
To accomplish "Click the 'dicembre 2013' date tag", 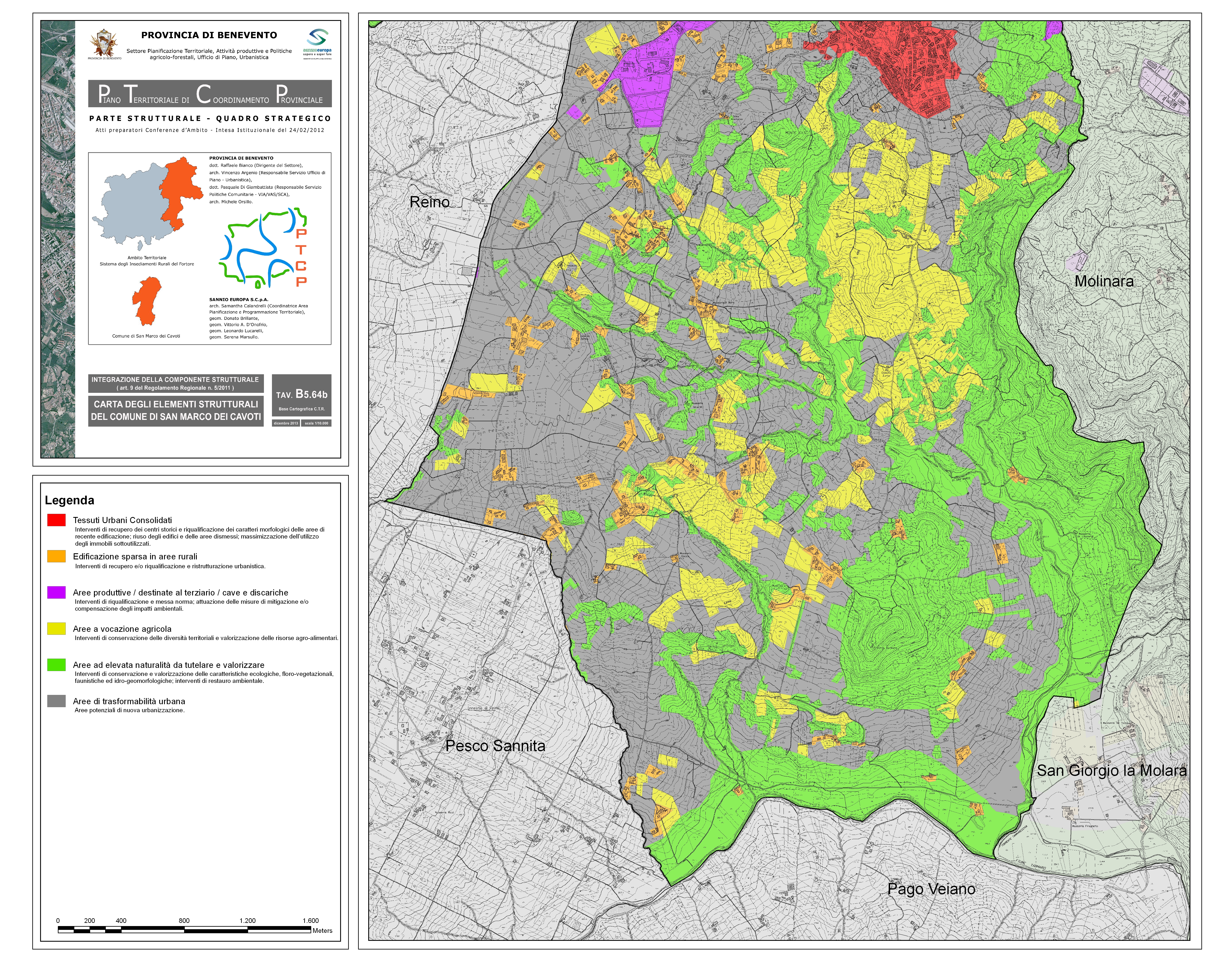I will click(x=286, y=423).
